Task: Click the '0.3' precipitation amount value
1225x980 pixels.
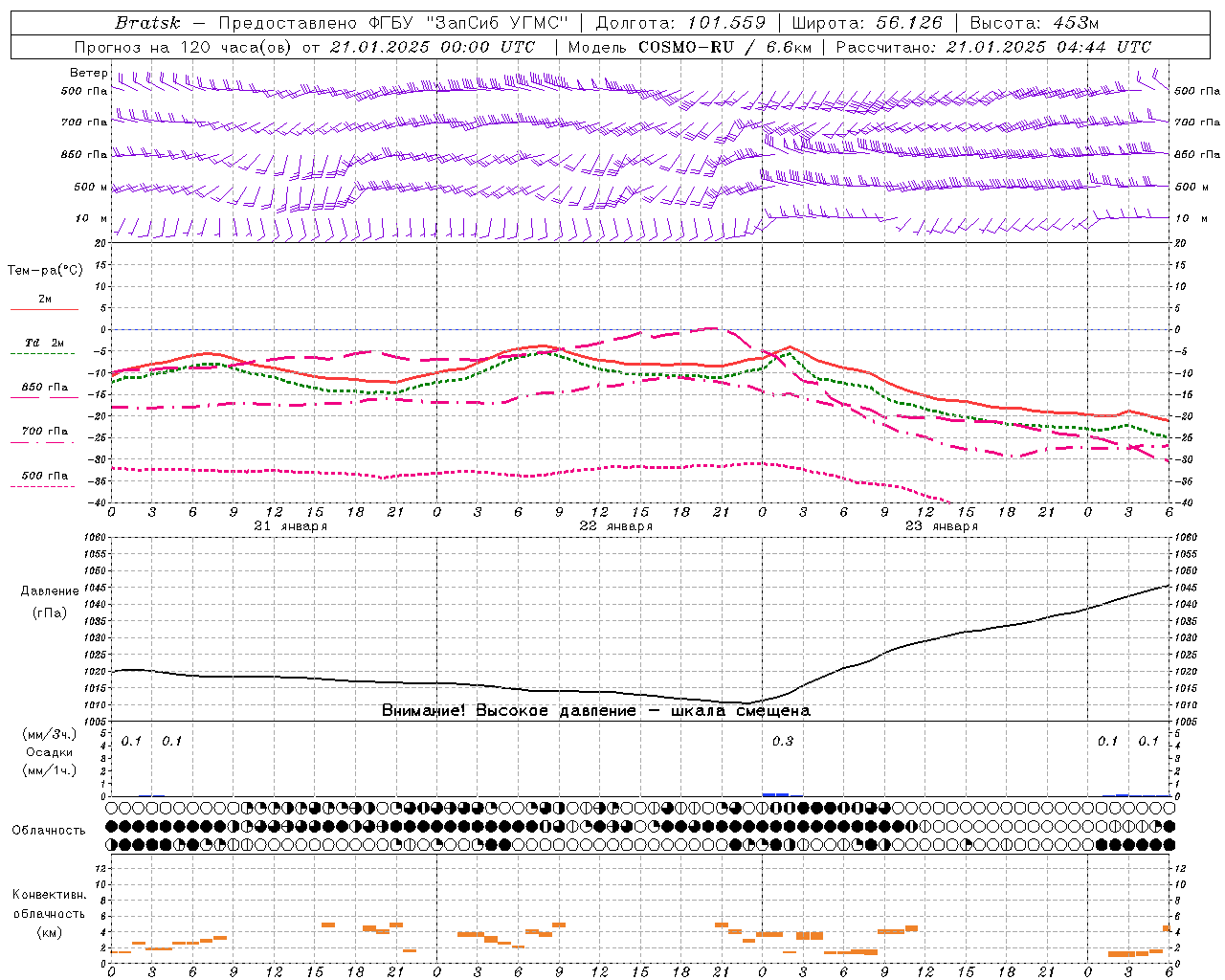Action: click(x=783, y=741)
